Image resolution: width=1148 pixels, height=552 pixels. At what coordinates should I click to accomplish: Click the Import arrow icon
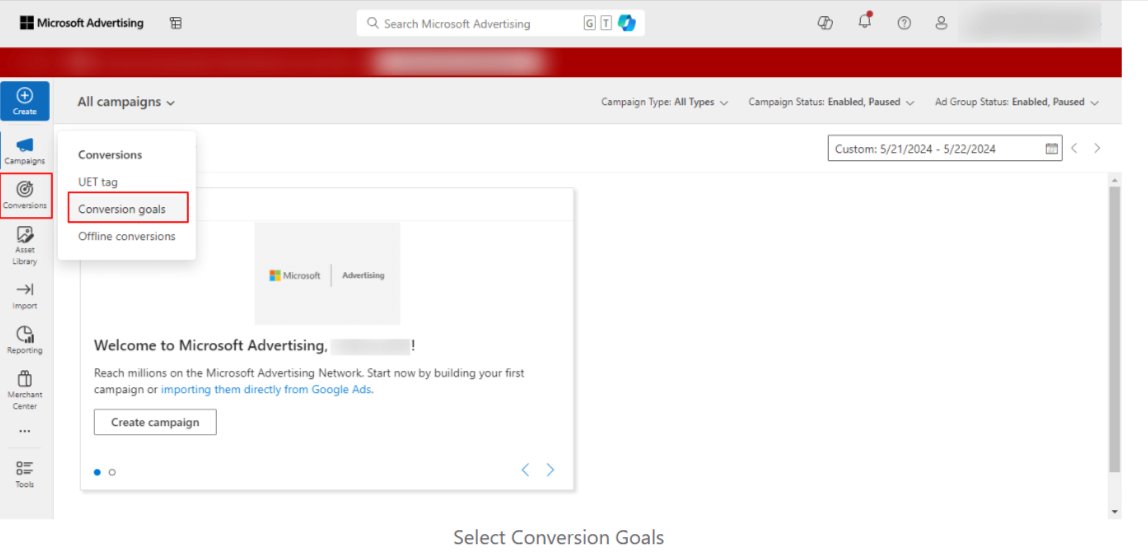click(x=25, y=296)
